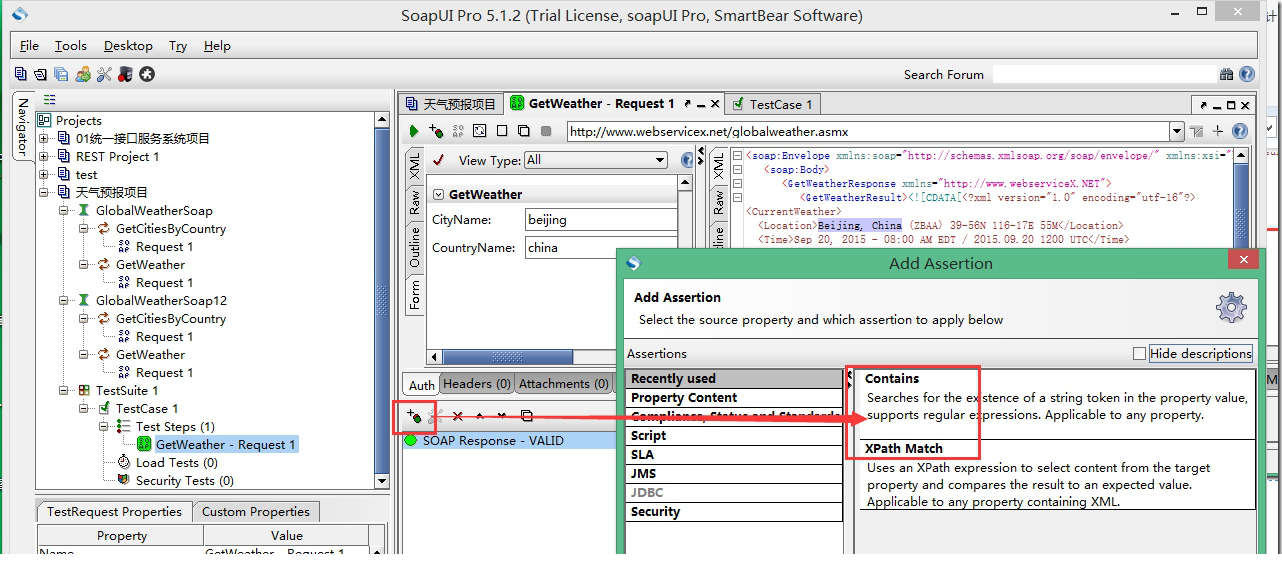This screenshot has height=576, width=1282.
Task: Click the black round plugin icon
Action: point(147,74)
